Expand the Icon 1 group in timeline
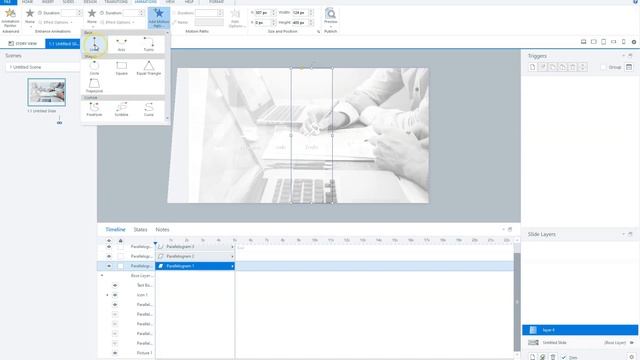Screen dimensions: 640x360 tap(107, 295)
